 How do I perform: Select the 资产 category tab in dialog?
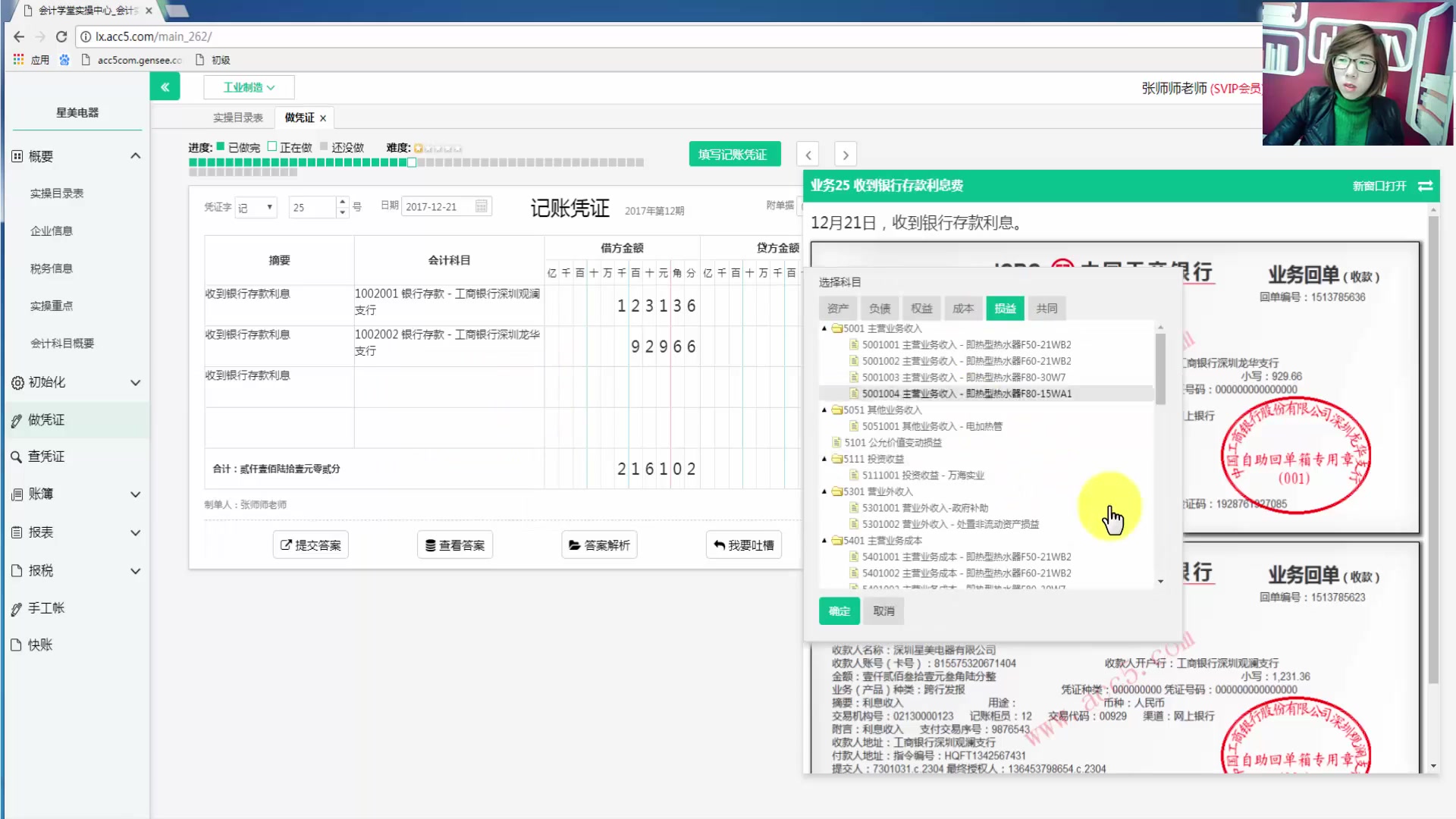[837, 308]
